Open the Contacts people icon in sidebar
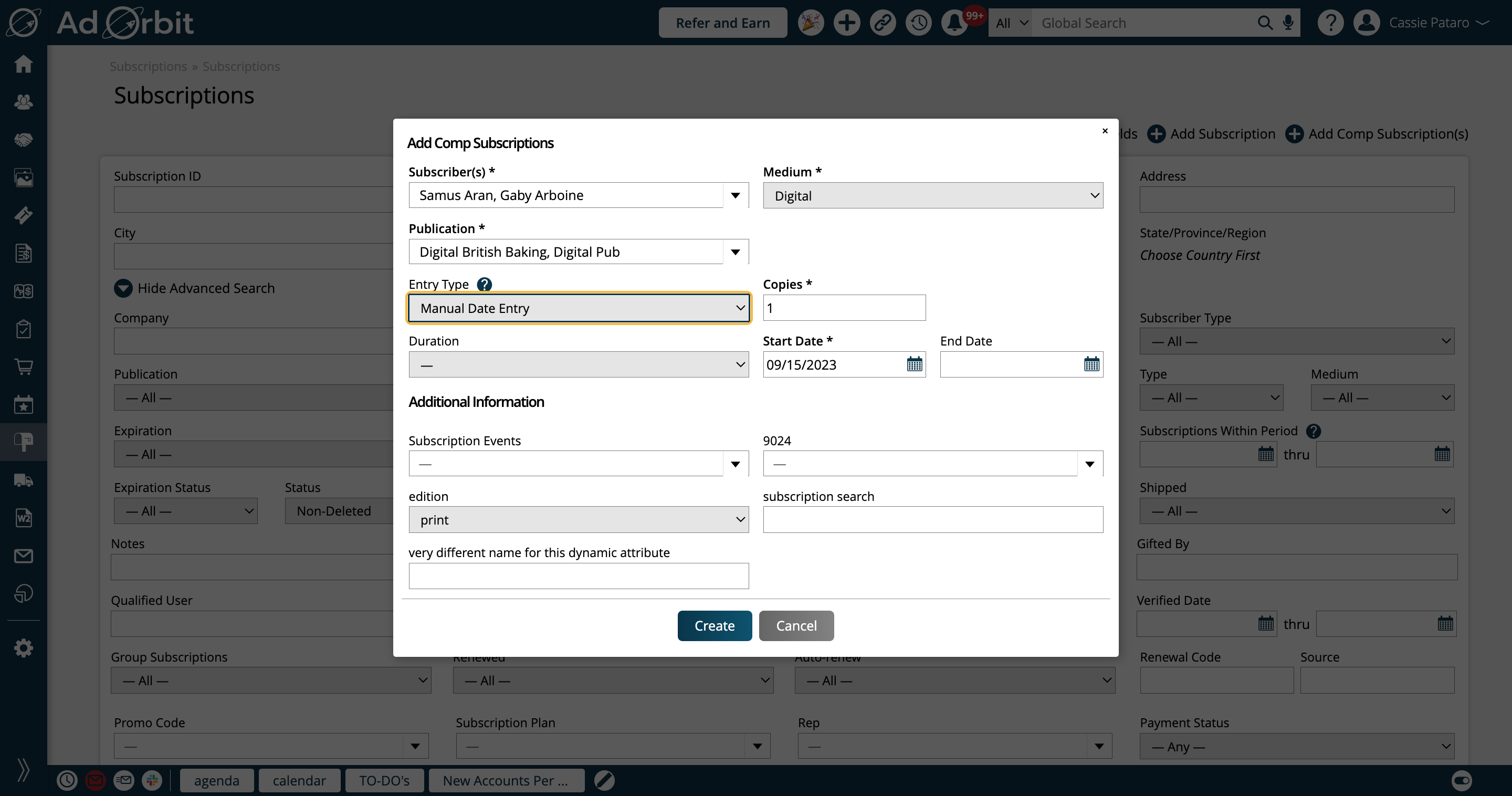This screenshot has width=1512, height=796. [24, 101]
